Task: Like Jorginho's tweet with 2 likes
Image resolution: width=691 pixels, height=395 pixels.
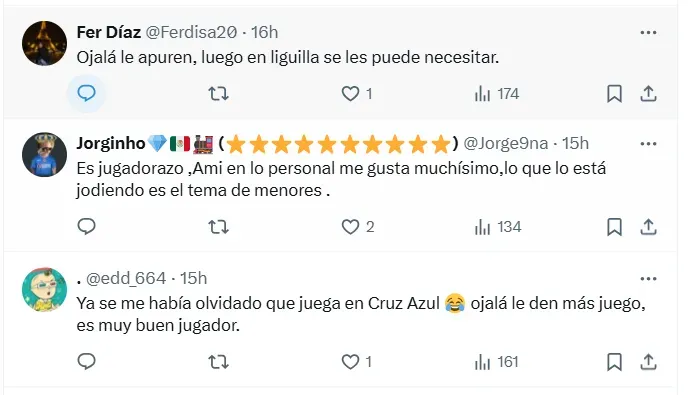Action: 357,227
